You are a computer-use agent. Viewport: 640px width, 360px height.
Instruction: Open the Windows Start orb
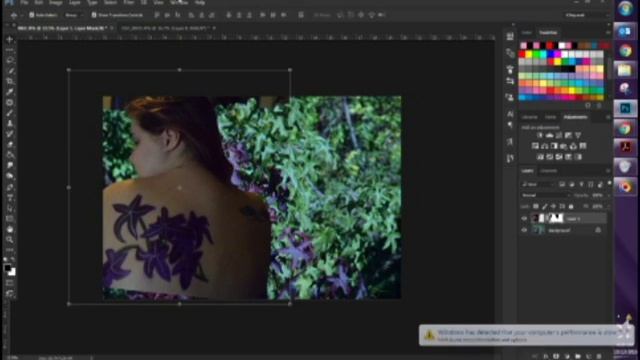click(x=625, y=9)
